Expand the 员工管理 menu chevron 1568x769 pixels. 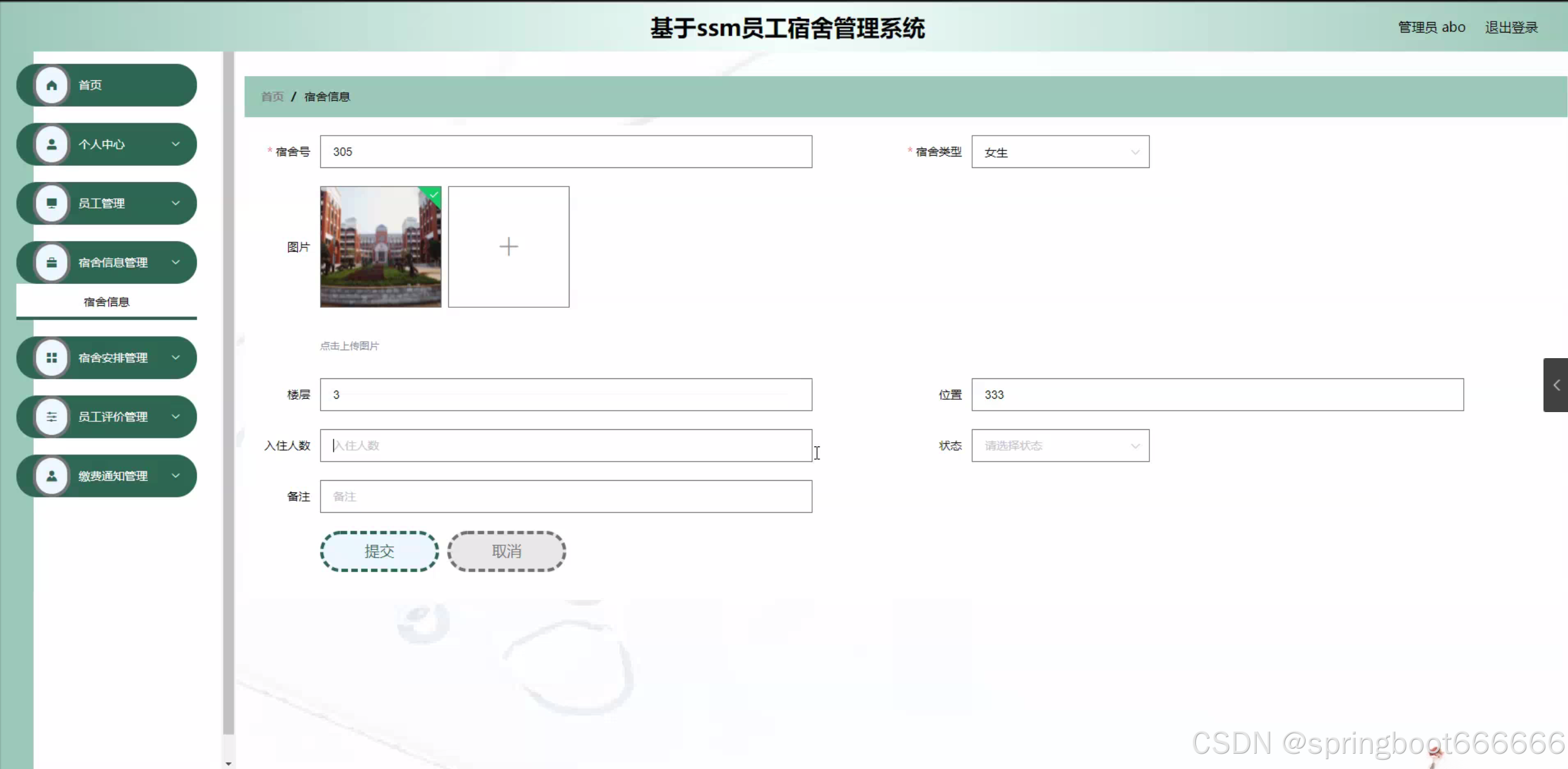pos(176,203)
